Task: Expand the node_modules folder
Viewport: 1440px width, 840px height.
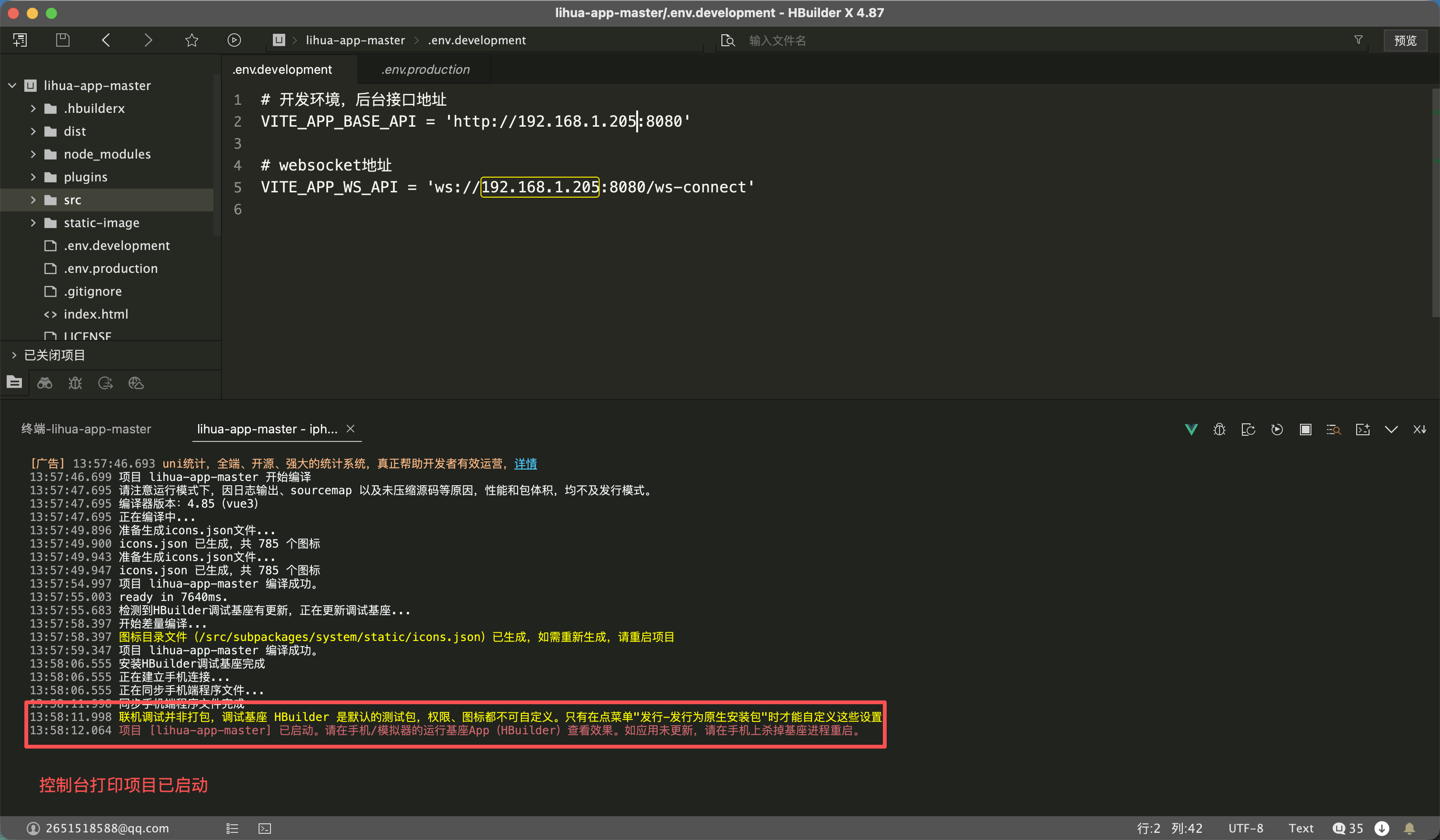Action: click(x=33, y=154)
